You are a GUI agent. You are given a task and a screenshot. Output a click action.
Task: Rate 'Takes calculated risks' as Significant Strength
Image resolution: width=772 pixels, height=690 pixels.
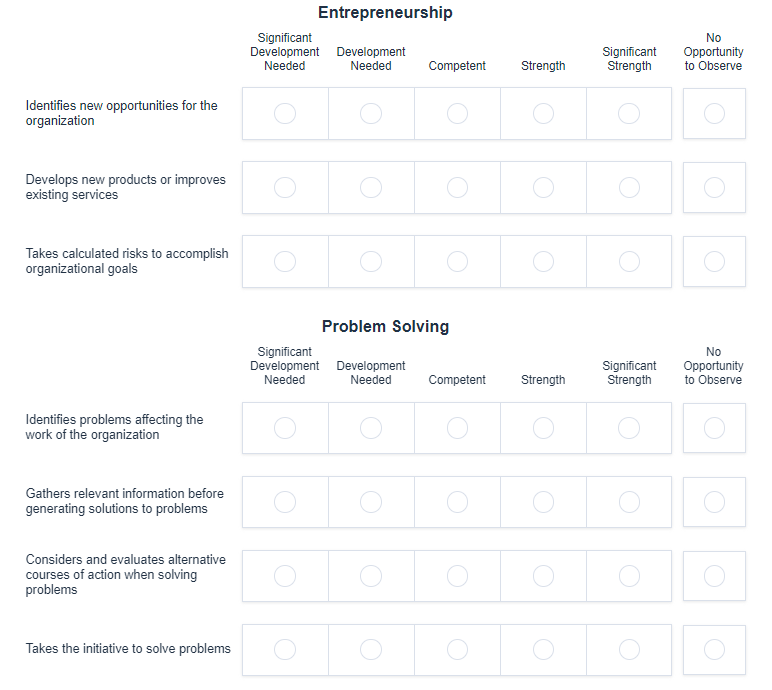tap(629, 262)
